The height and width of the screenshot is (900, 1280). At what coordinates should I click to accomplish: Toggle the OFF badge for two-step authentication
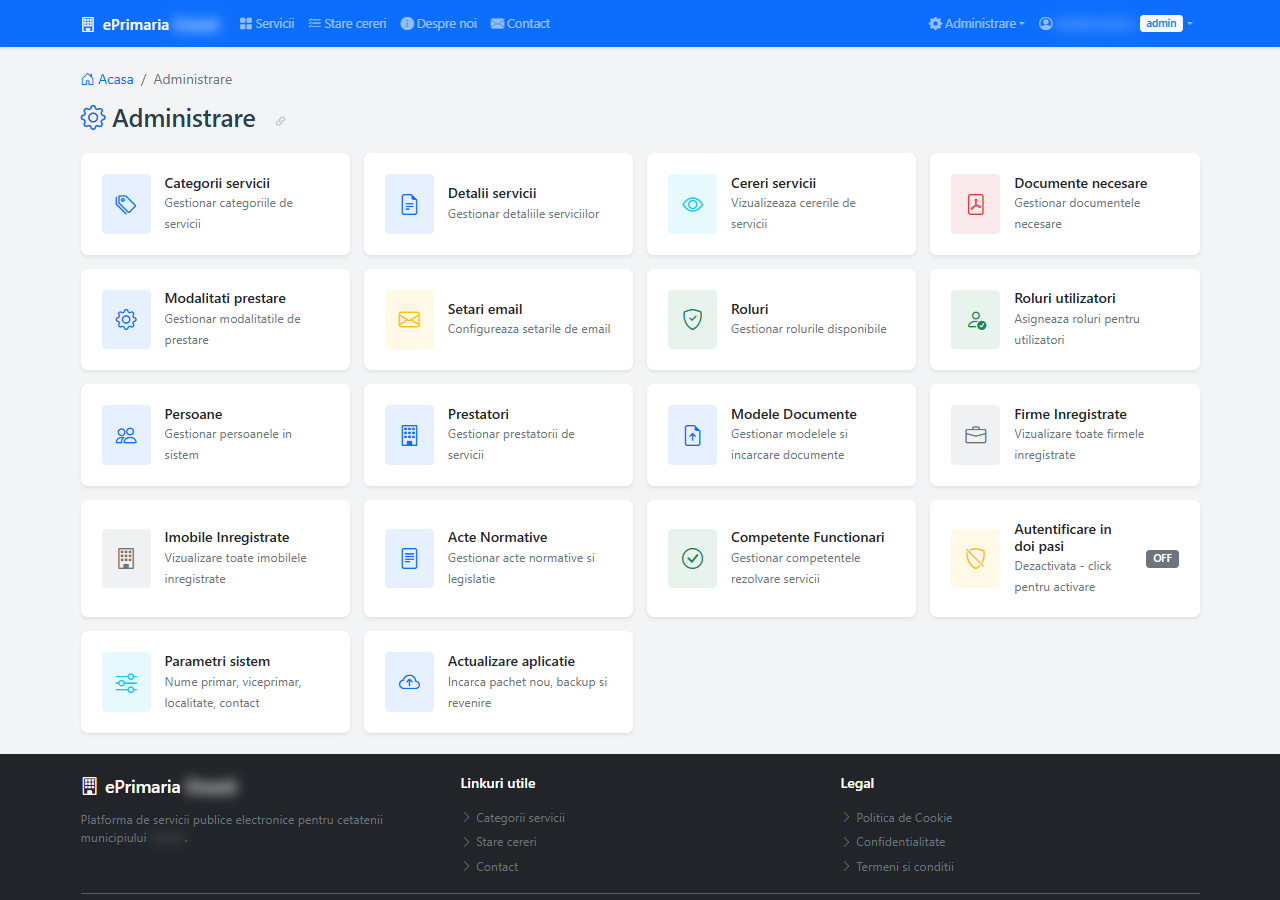[x=1162, y=558]
